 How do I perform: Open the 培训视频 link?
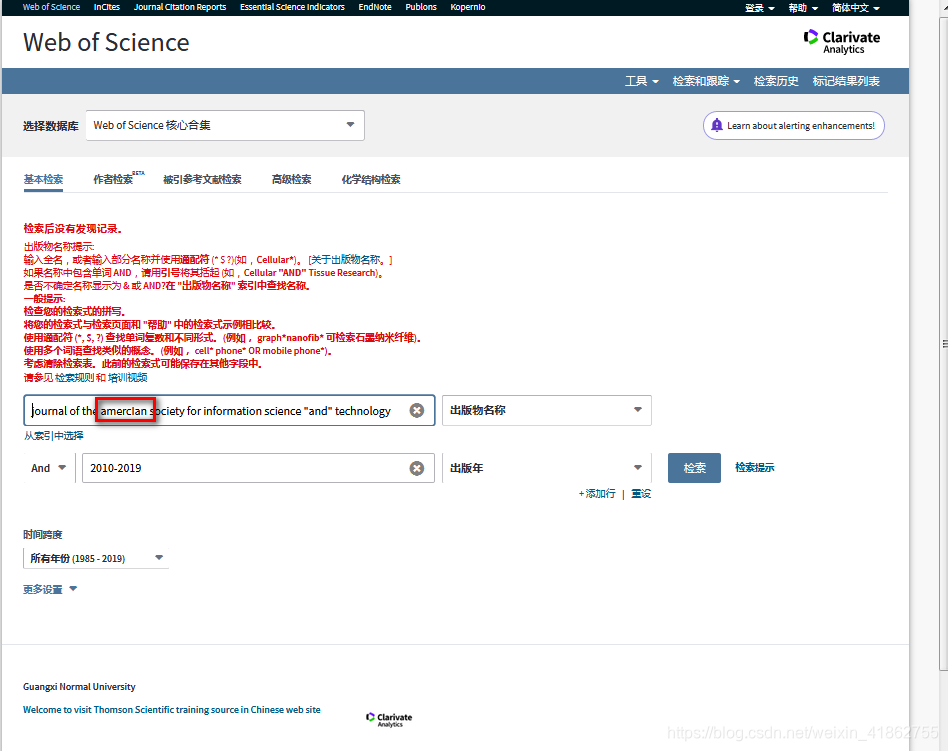128,378
